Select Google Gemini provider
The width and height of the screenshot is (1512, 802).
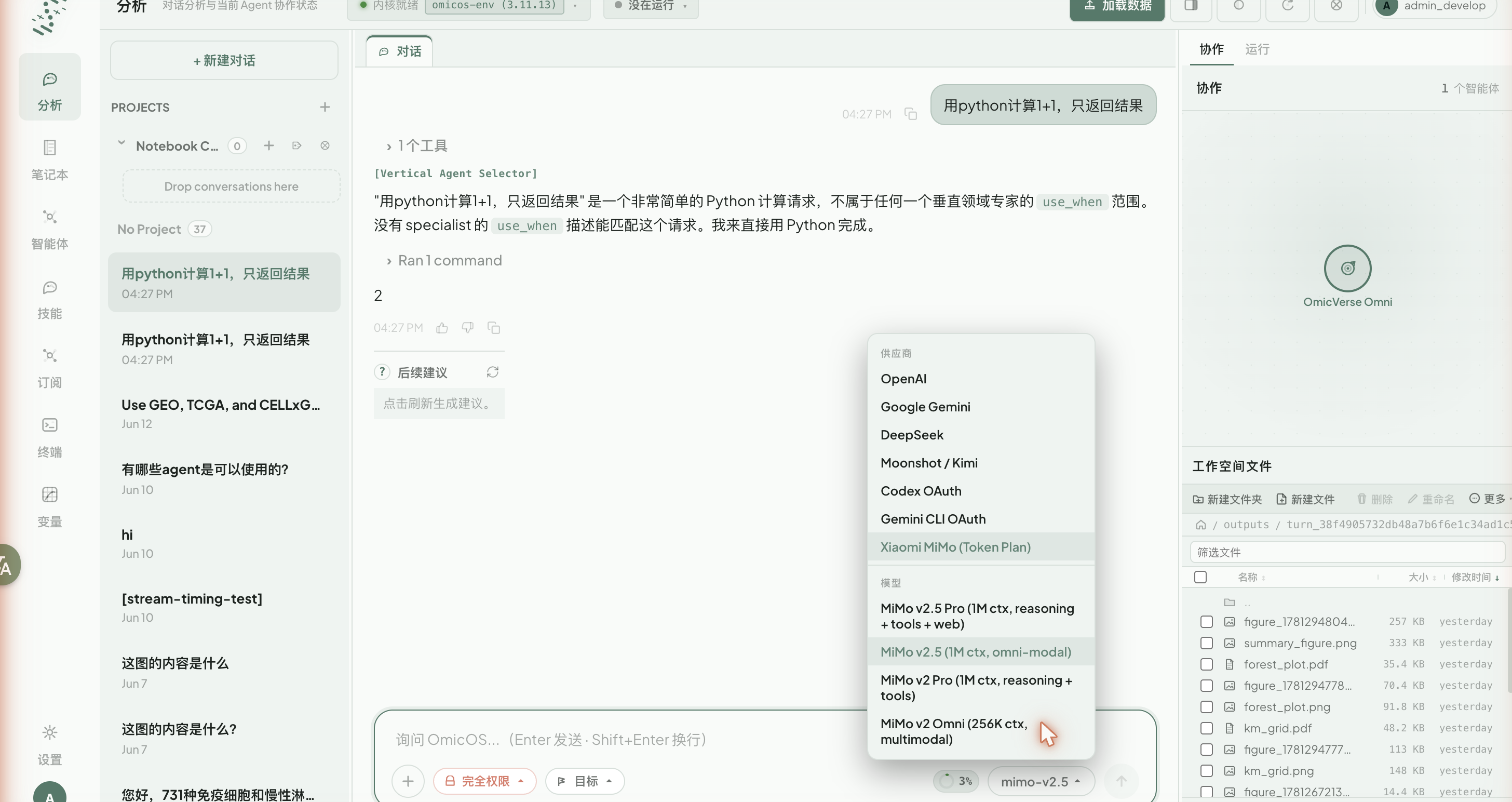point(981,407)
